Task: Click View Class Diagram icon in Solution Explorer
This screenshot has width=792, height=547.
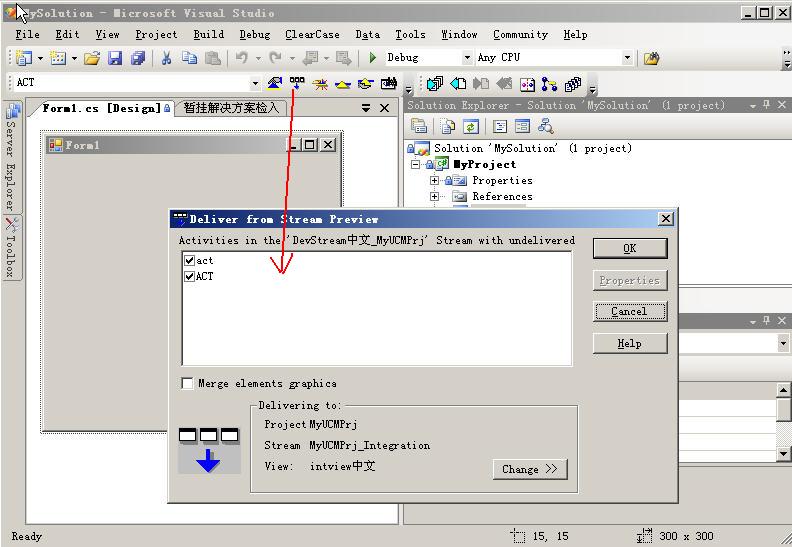Action: point(546,126)
